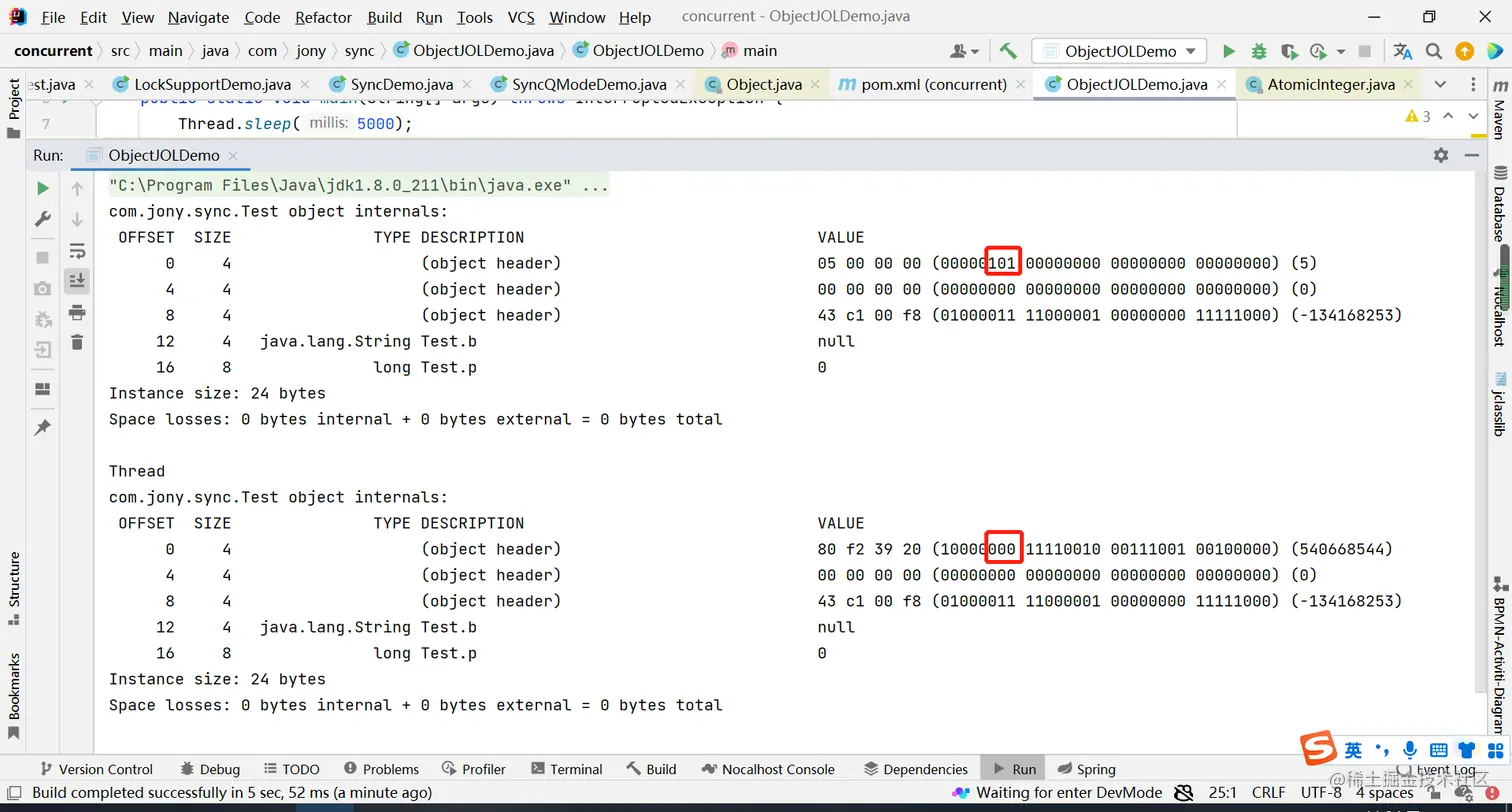The image size is (1512, 812).
Task: Click Waiting for enter DevMode status
Action: (x=1058, y=793)
